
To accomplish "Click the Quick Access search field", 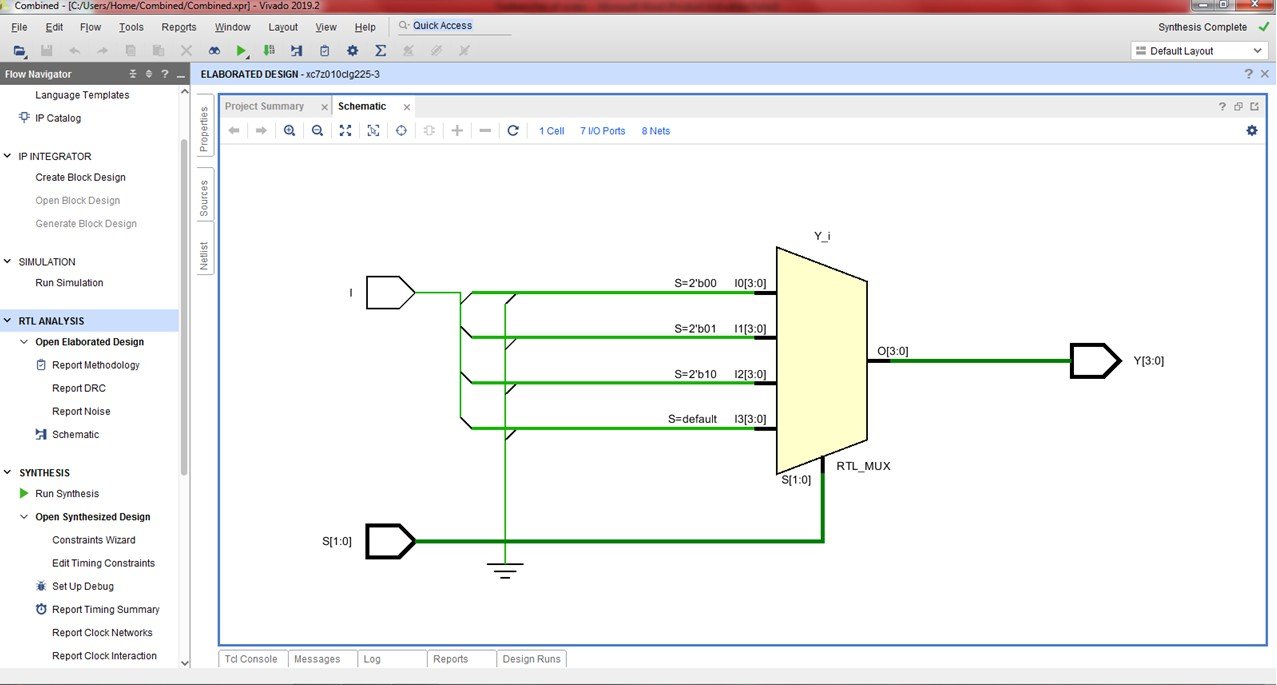I will click(453, 26).
